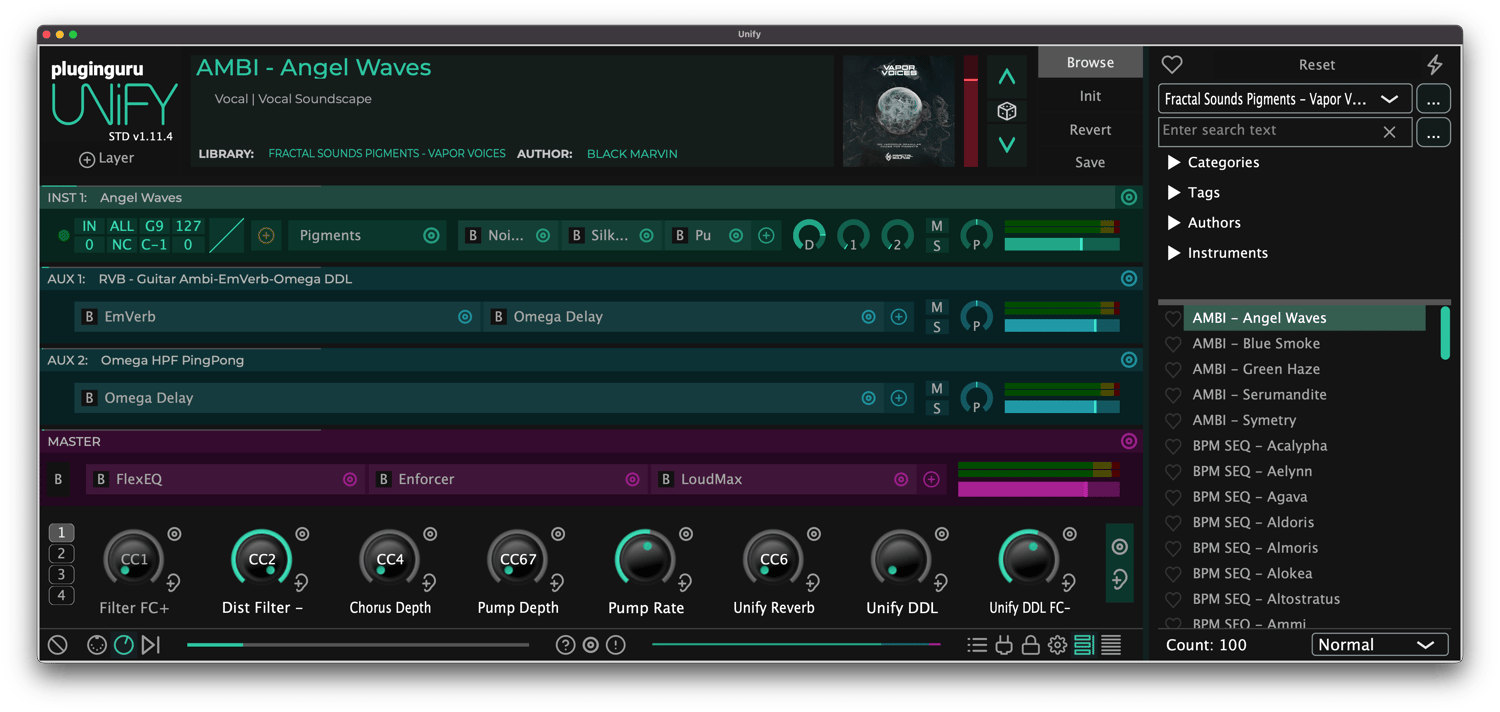
Task: Open the circle menu beside CC1 knob
Action: click(x=174, y=535)
